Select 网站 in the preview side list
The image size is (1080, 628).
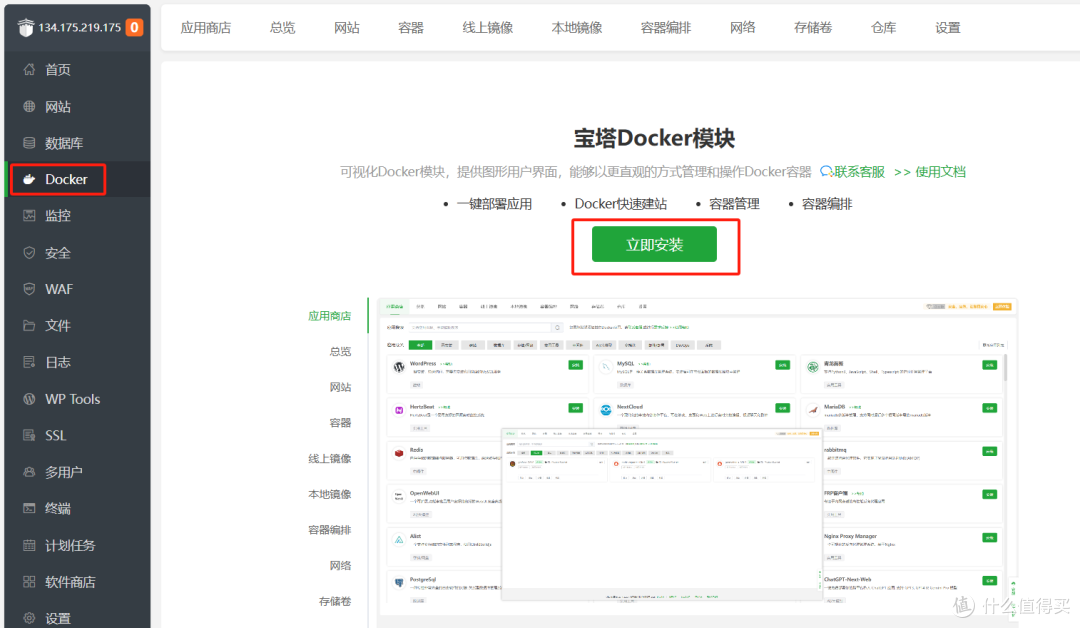(x=340, y=387)
